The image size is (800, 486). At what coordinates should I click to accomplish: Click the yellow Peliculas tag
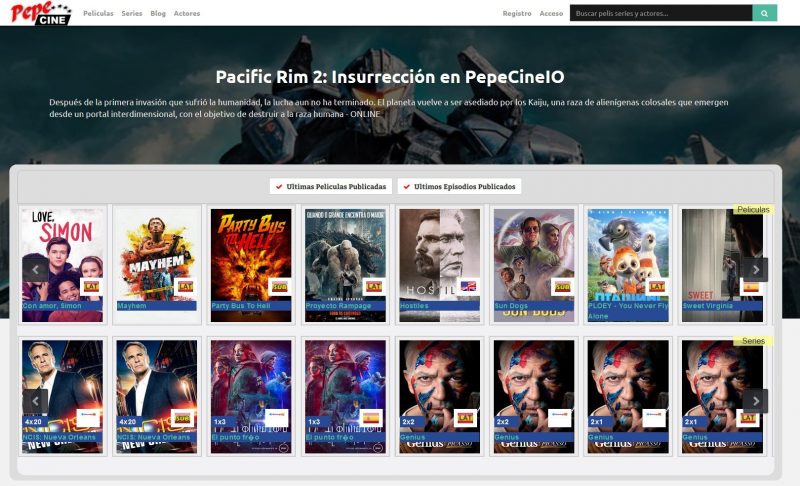(753, 210)
